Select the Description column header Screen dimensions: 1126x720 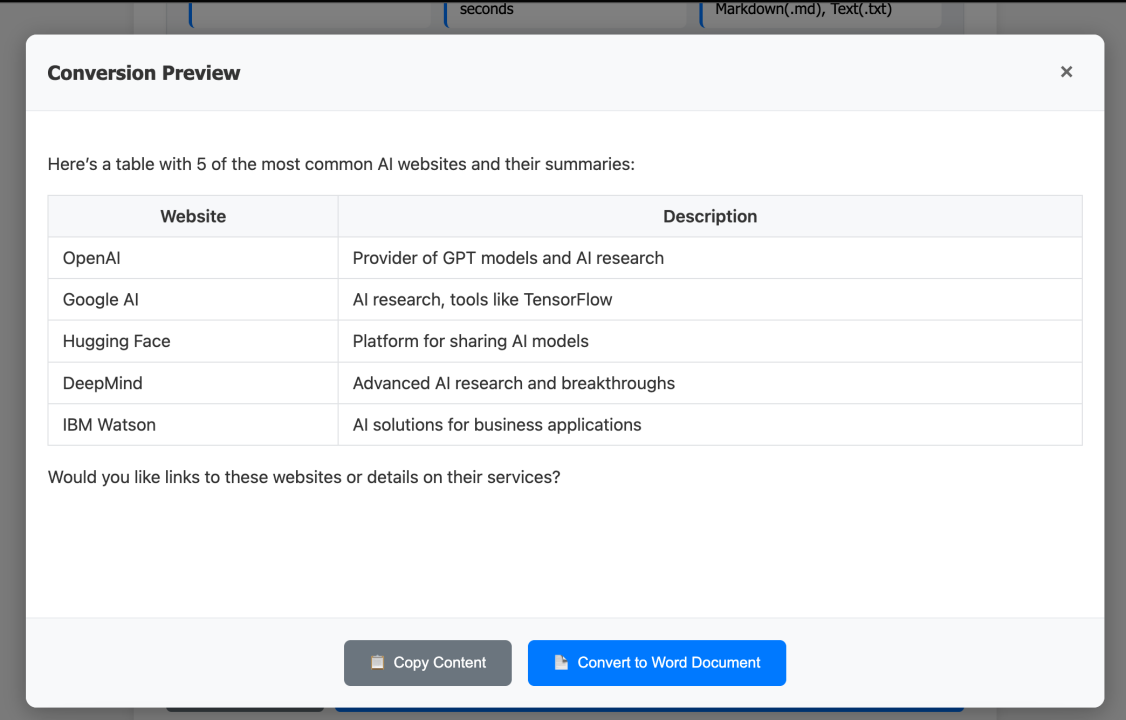(709, 216)
